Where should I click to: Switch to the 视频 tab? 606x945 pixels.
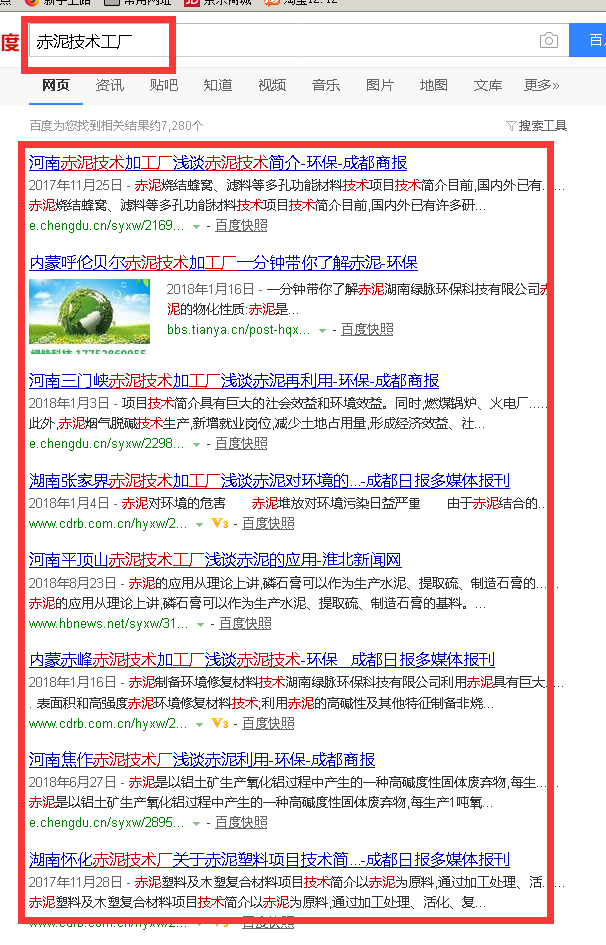point(272,85)
